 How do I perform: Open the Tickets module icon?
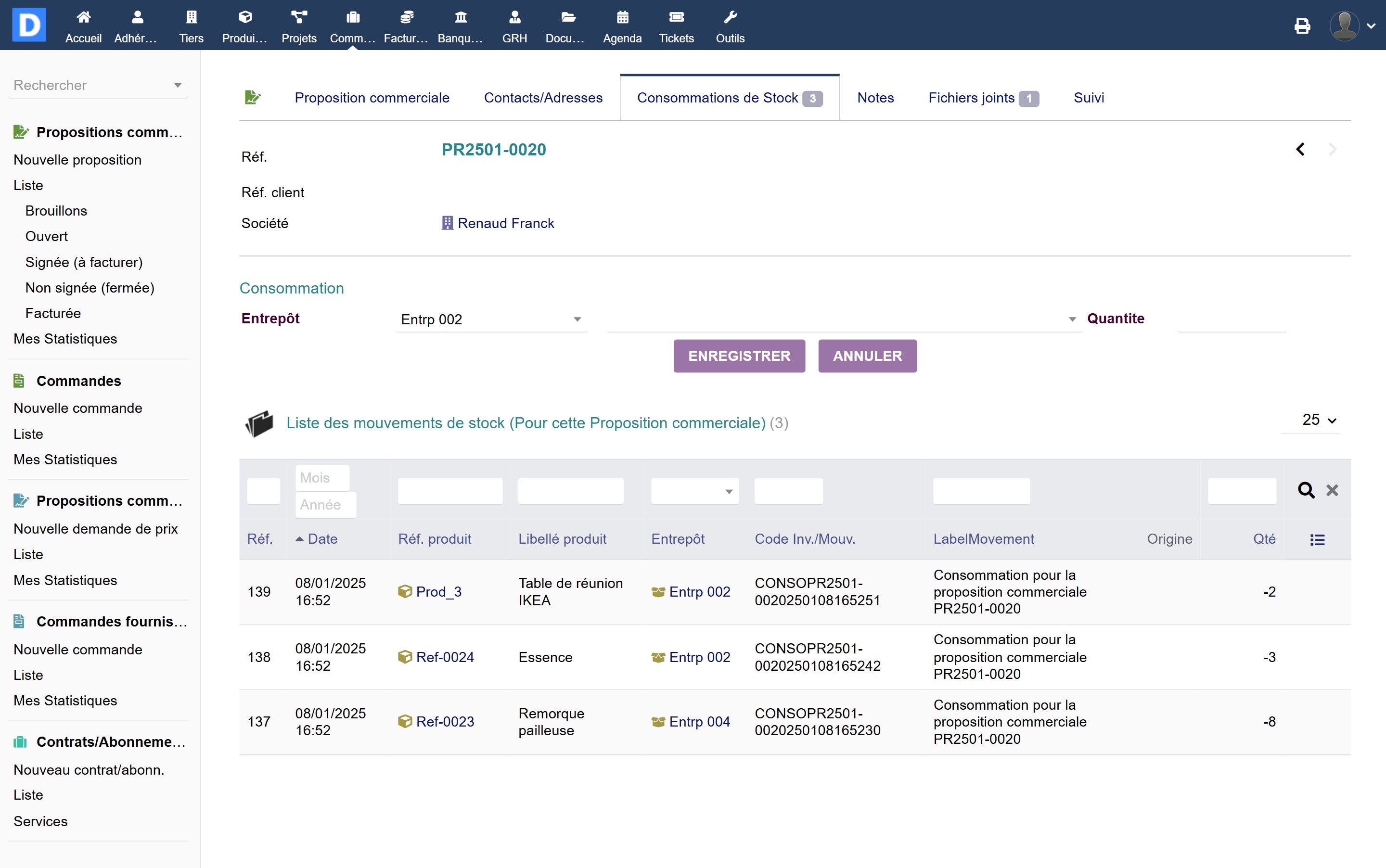(676, 18)
